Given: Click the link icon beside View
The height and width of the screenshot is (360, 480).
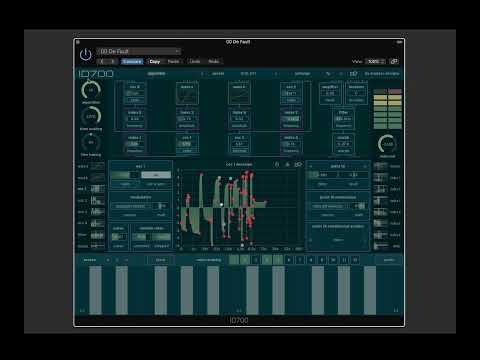Looking at the screenshot, I should tap(394, 62).
